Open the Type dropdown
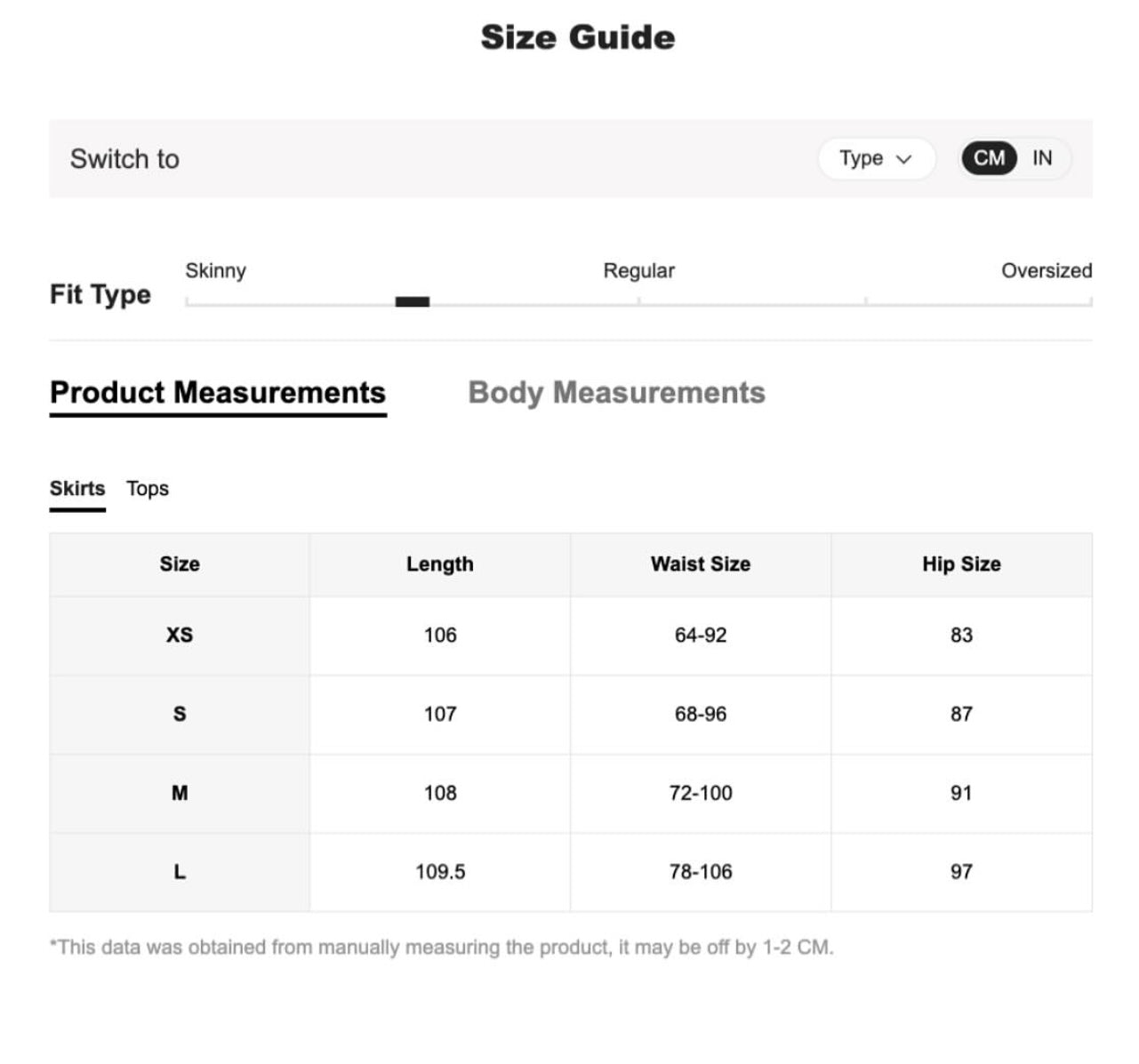This screenshot has width=1139, height=1064. [x=875, y=159]
